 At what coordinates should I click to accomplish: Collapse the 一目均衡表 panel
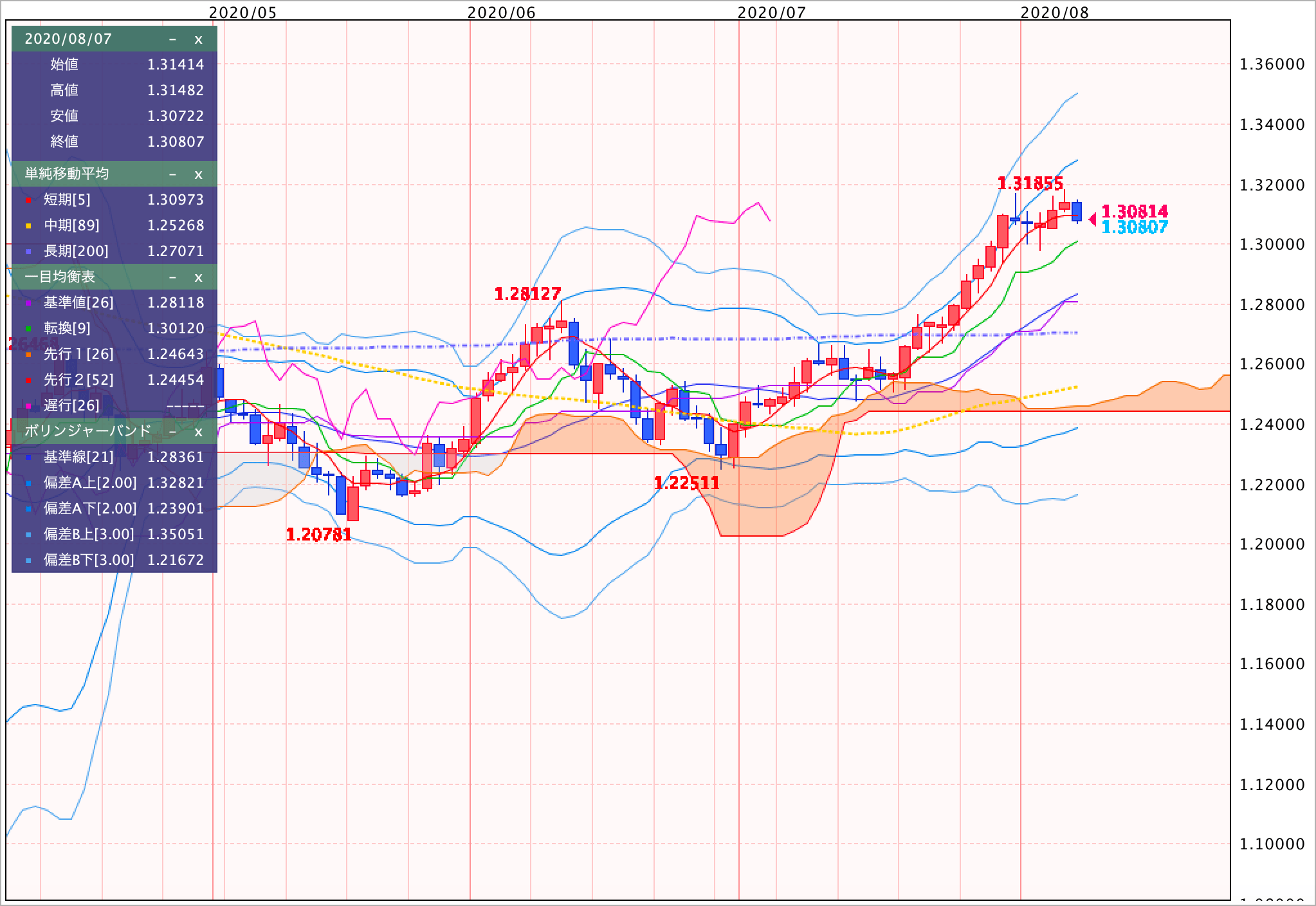coord(172,277)
